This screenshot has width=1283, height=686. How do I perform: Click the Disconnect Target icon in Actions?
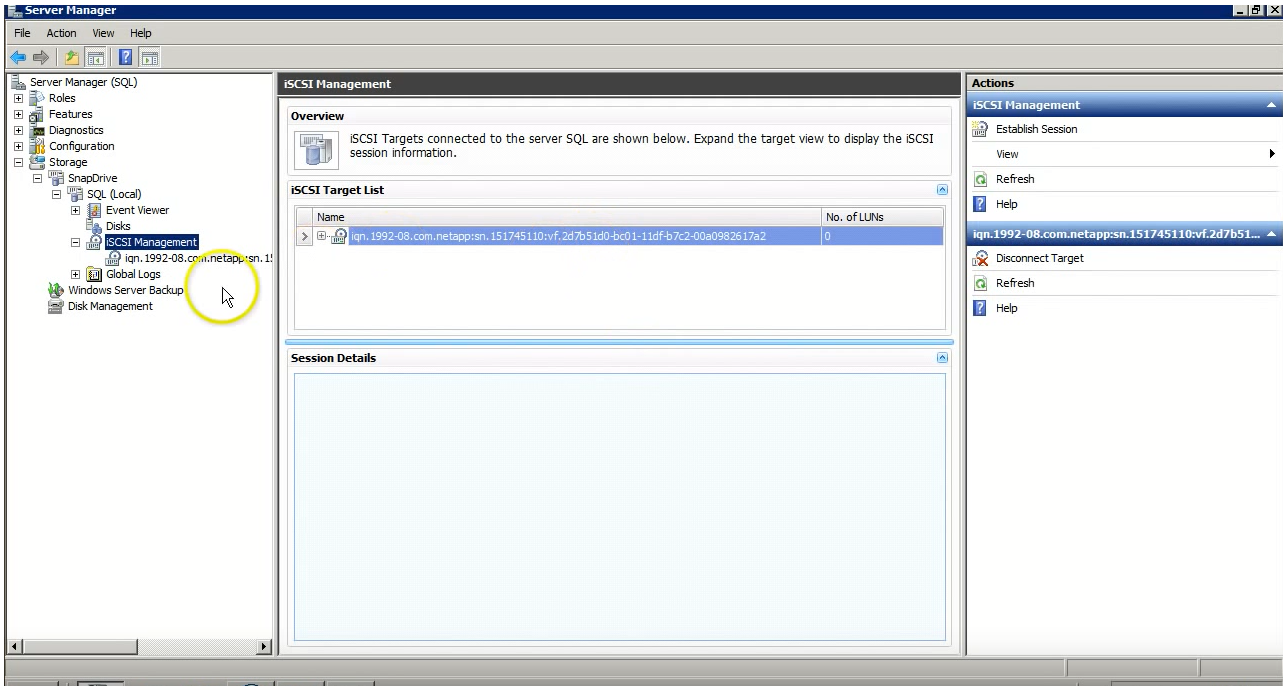[x=981, y=258]
